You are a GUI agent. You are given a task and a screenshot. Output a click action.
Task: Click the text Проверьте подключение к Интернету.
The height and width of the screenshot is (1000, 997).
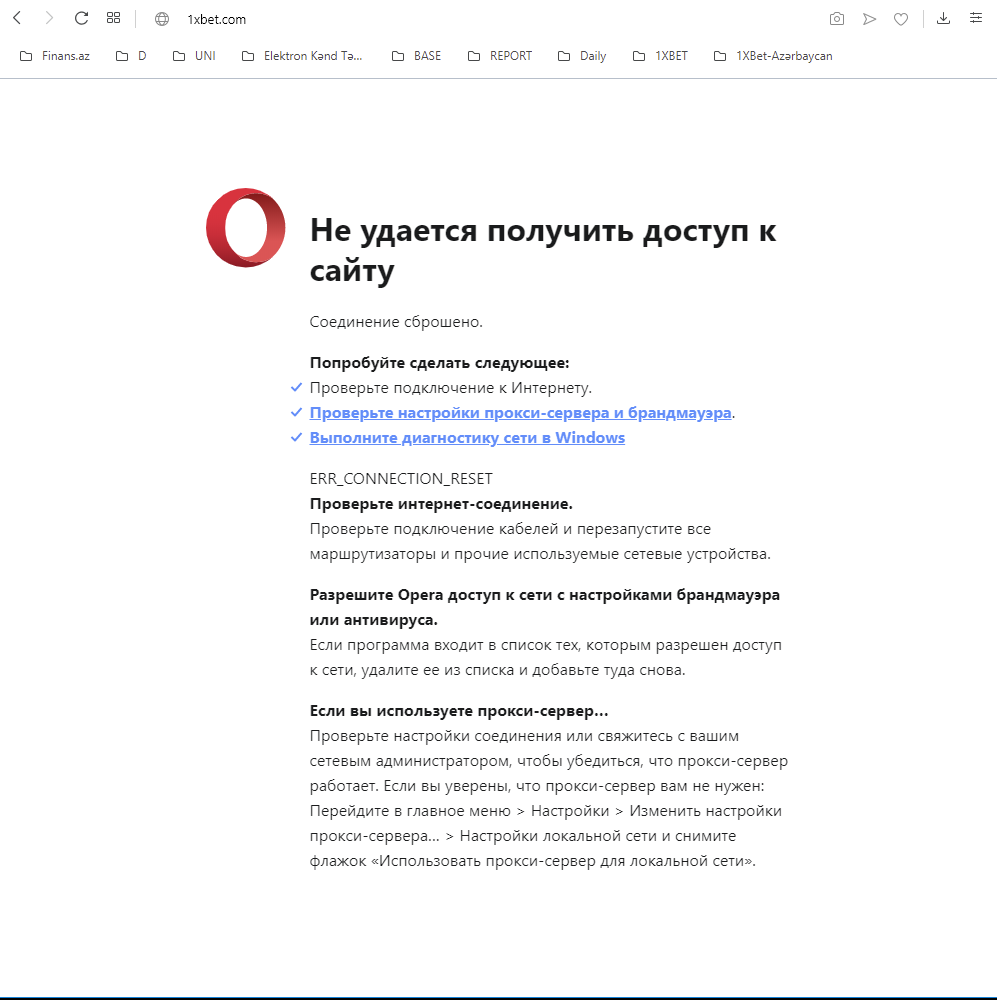451,388
